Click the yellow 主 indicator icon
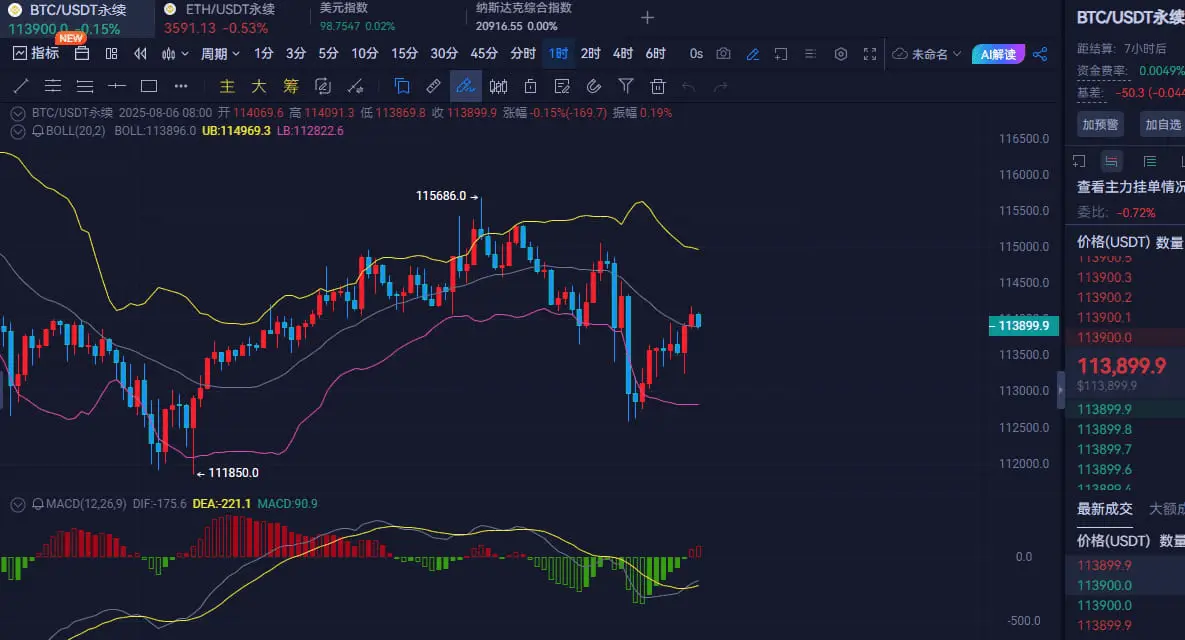The image size is (1185, 640). (227, 86)
